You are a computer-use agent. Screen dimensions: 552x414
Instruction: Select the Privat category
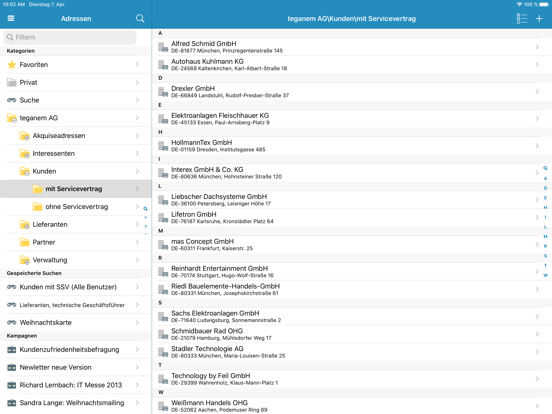(x=76, y=82)
